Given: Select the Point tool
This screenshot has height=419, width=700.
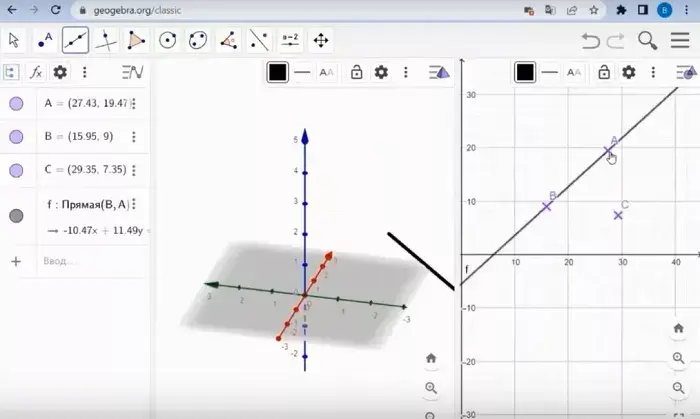Looking at the screenshot, I should (45, 41).
